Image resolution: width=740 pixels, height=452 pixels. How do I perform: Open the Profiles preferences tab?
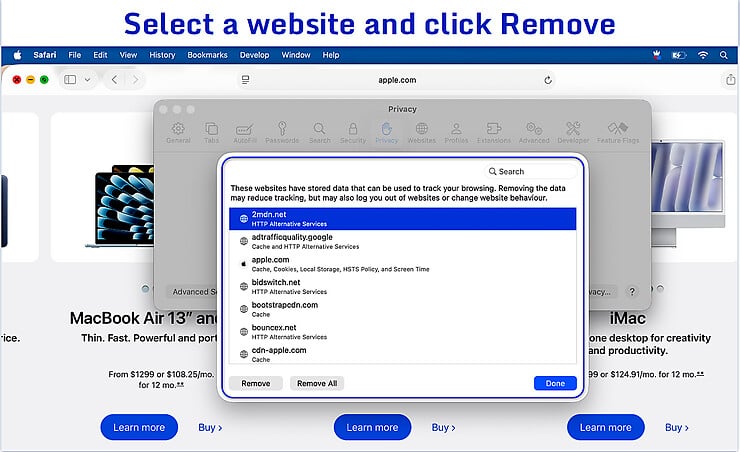(456, 133)
